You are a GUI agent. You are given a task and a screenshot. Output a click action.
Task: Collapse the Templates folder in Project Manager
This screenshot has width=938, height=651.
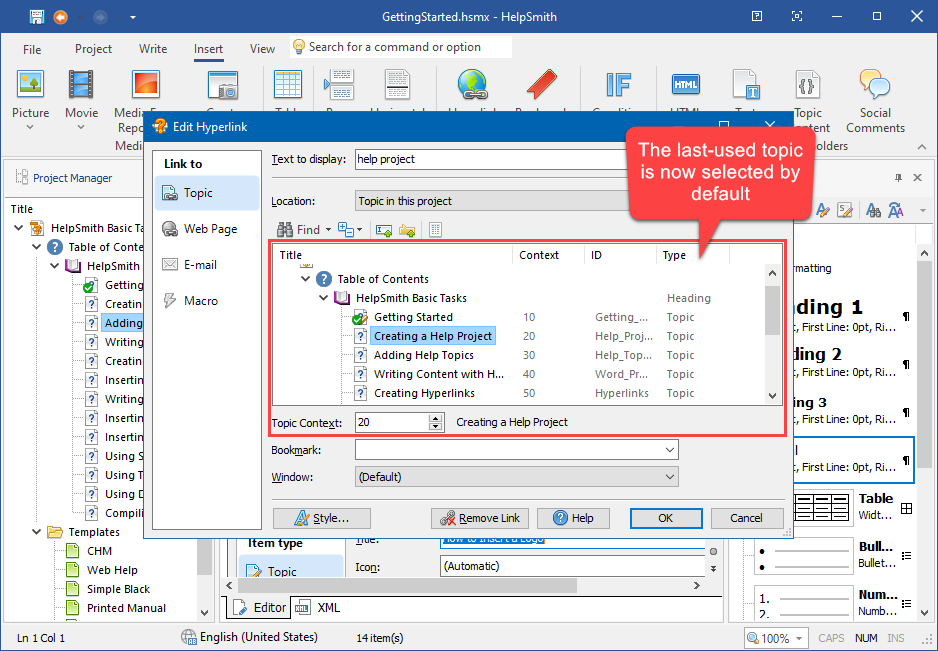(39, 532)
